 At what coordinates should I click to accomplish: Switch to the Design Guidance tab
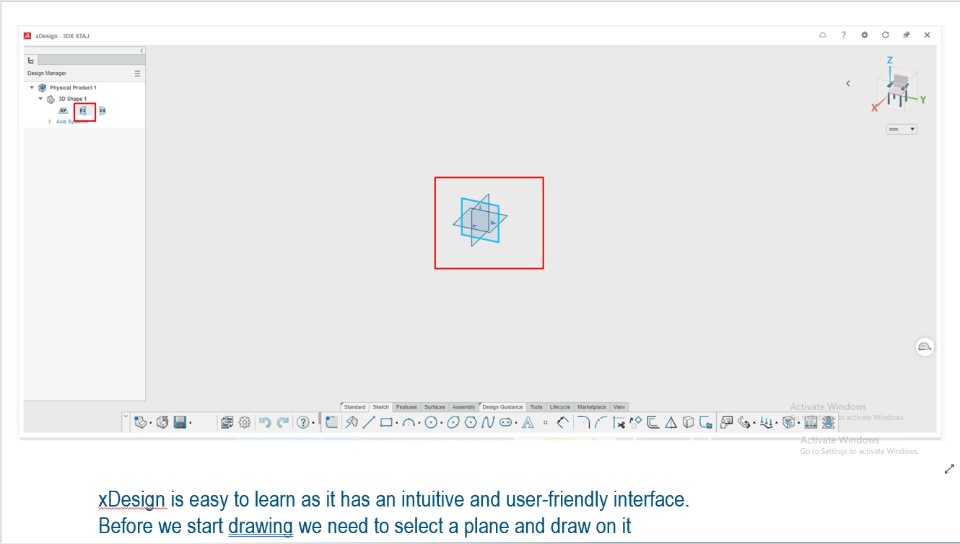coord(503,407)
